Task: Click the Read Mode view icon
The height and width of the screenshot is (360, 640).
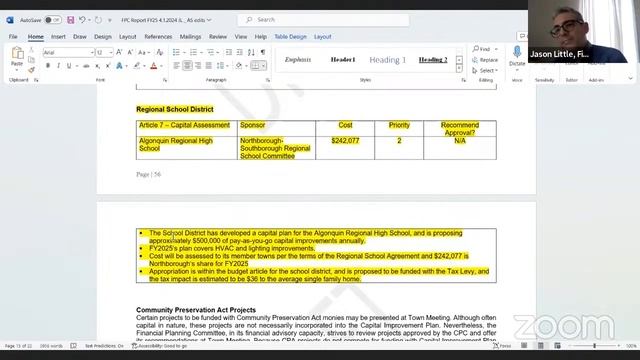Action: pyautogui.click(x=524, y=346)
